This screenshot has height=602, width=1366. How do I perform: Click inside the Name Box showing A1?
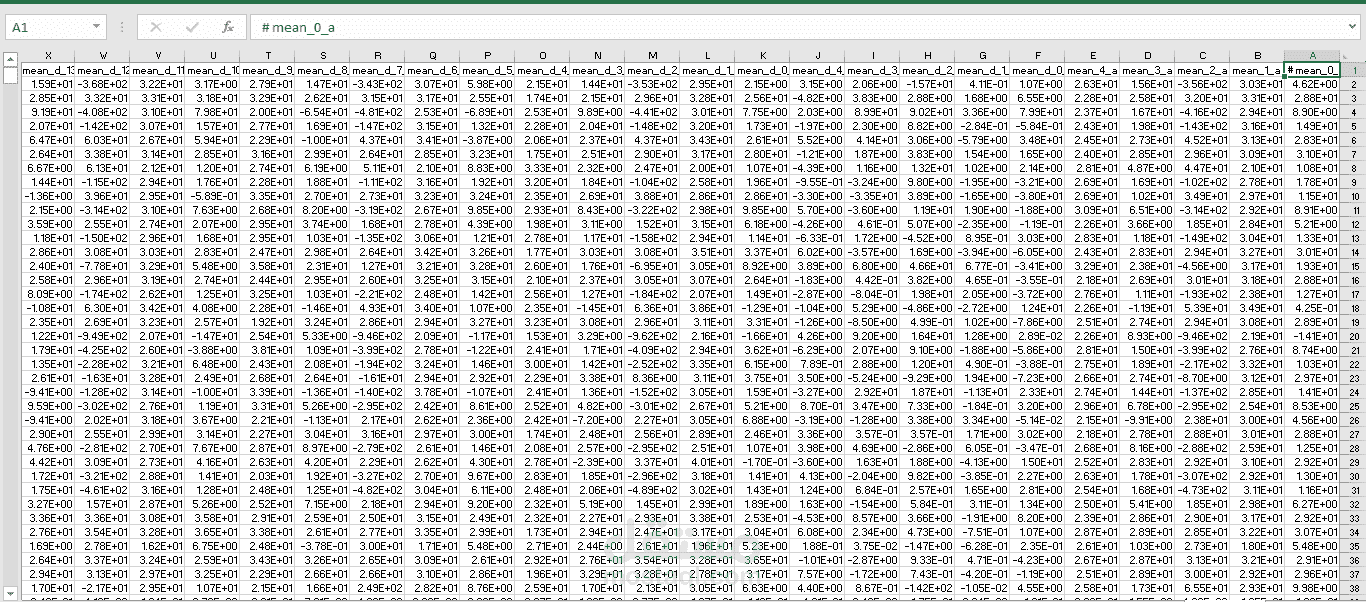coord(47,27)
